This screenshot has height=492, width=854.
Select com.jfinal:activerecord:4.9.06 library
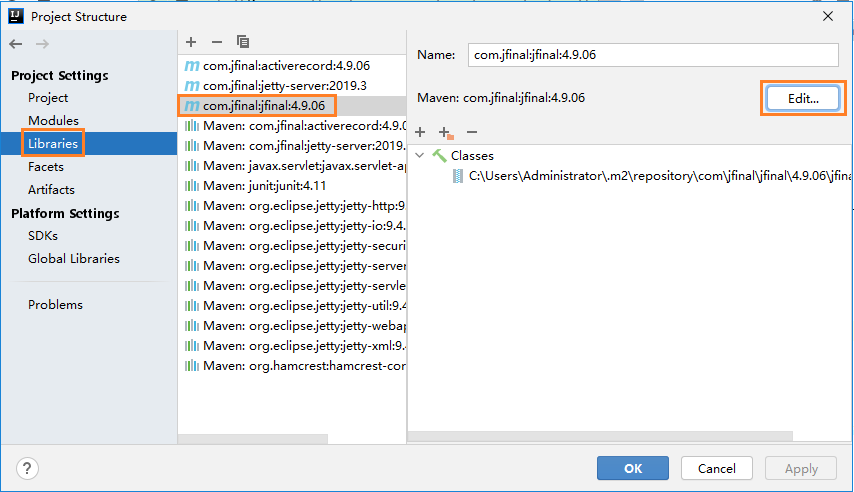(292, 66)
